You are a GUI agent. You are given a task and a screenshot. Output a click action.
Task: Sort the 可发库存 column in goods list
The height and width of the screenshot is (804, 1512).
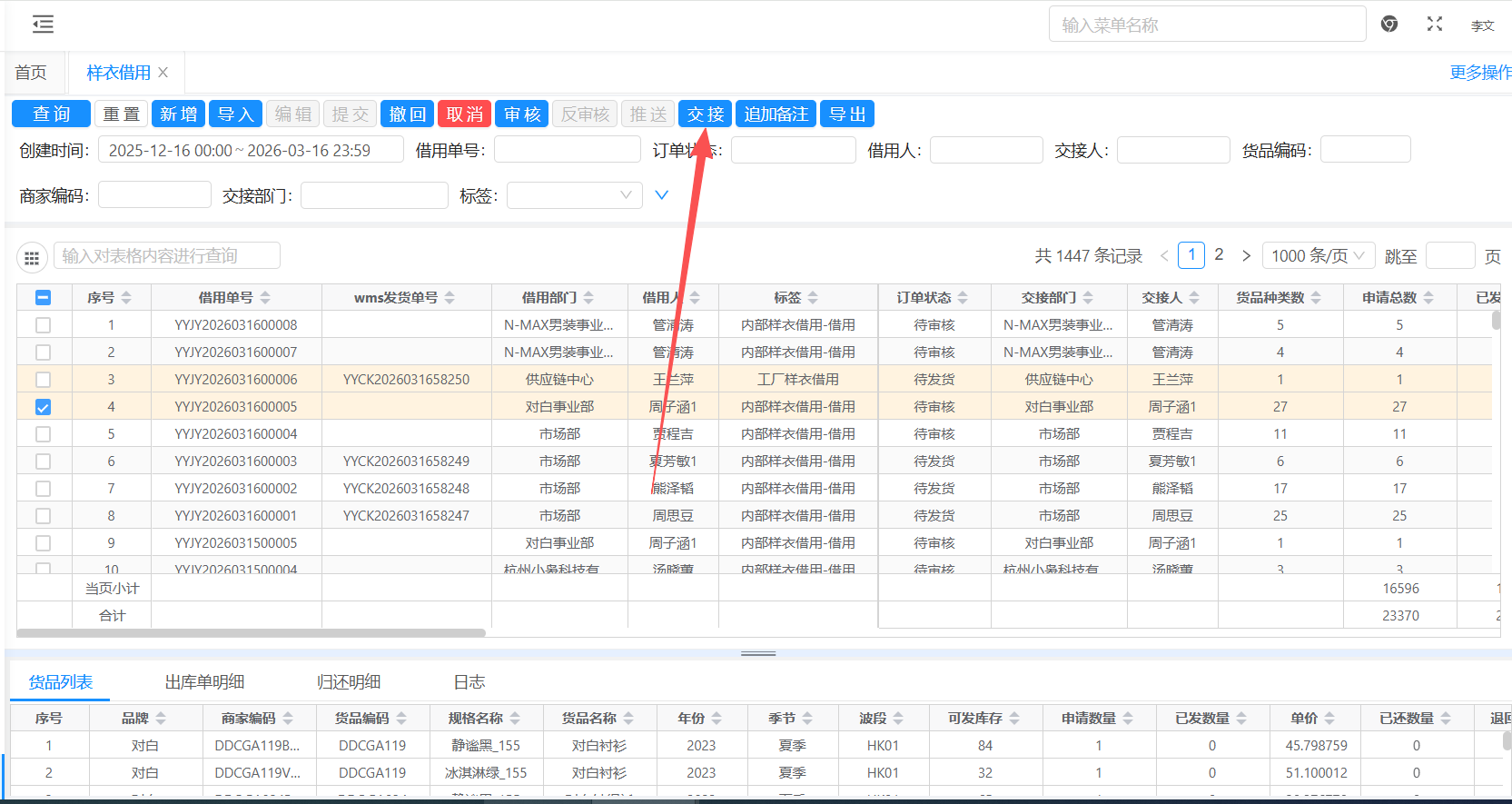pyautogui.click(x=1014, y=719)
